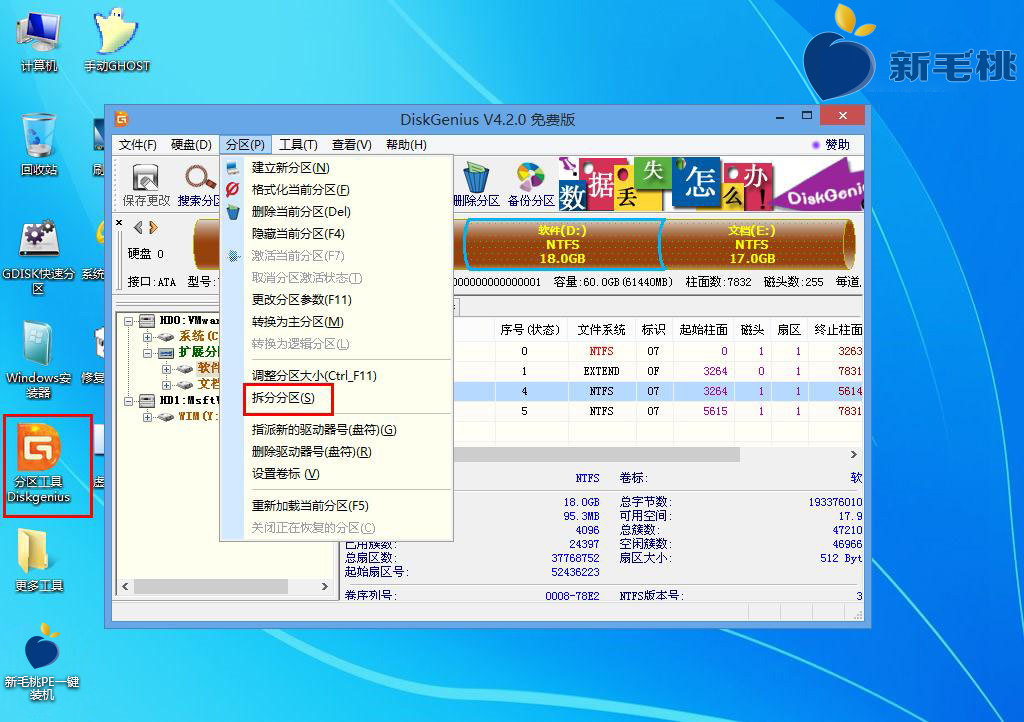Choose 重新加载当前分区(F5) menu entry
Viewport: 1024px width, 722px height.
336,506
